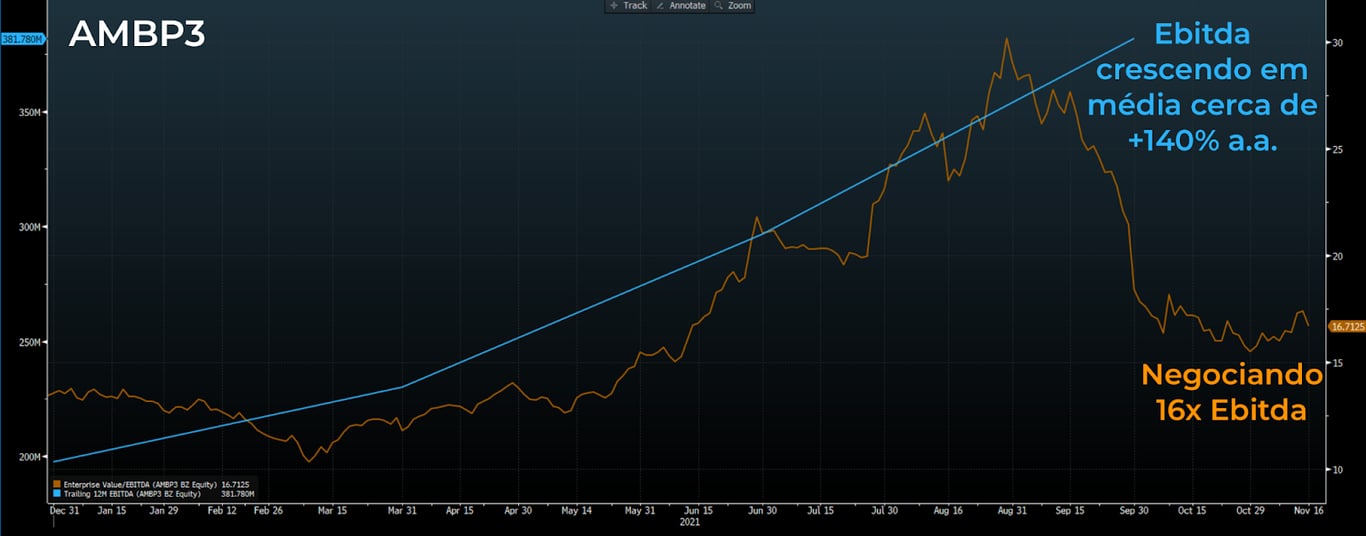
Task: Click the orange 16.7125 value tag on right axis
Action: pos(1346,326)
